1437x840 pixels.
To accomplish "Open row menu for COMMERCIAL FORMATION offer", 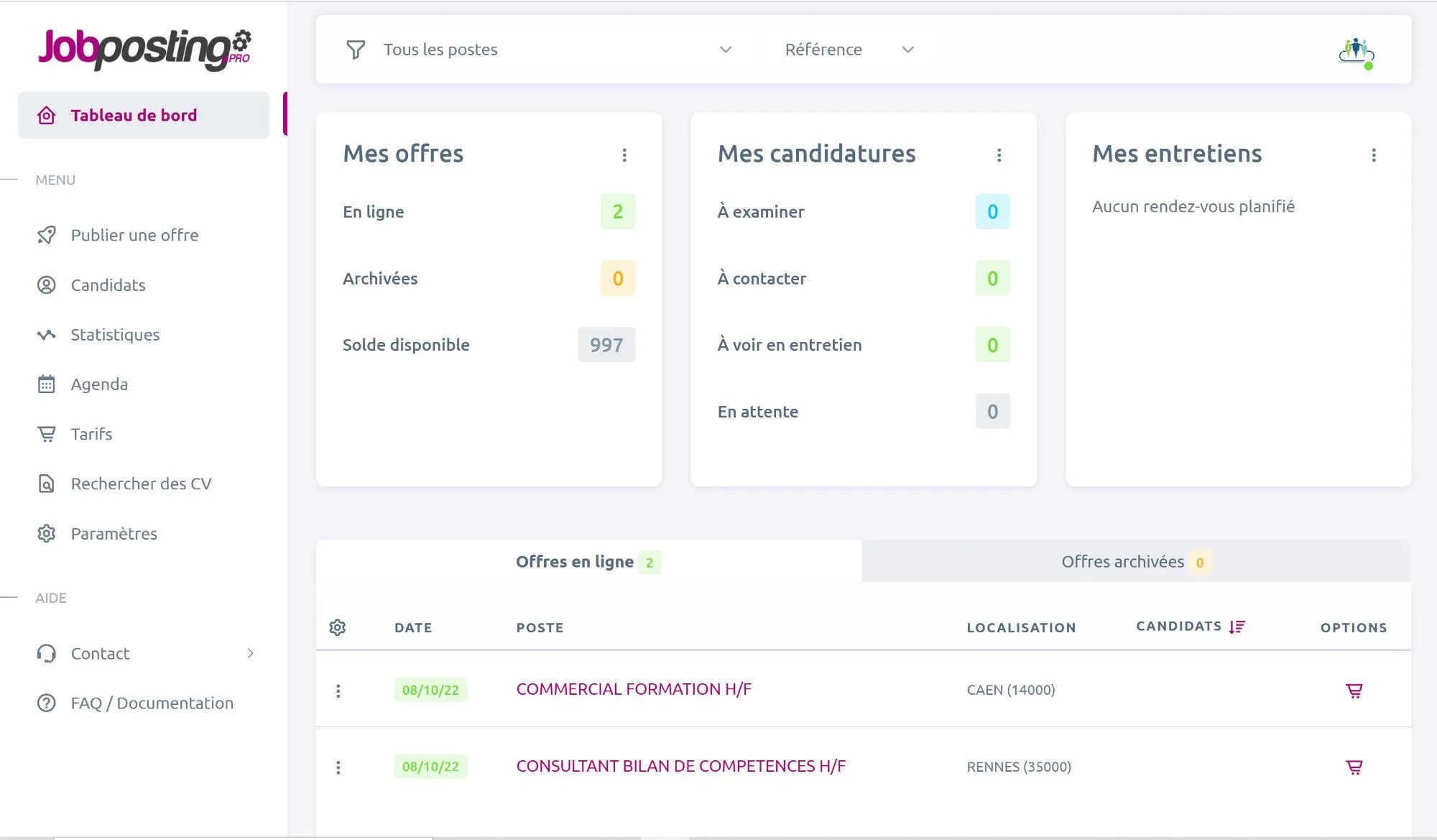I will pyautogui.click(x=338, y=691).
